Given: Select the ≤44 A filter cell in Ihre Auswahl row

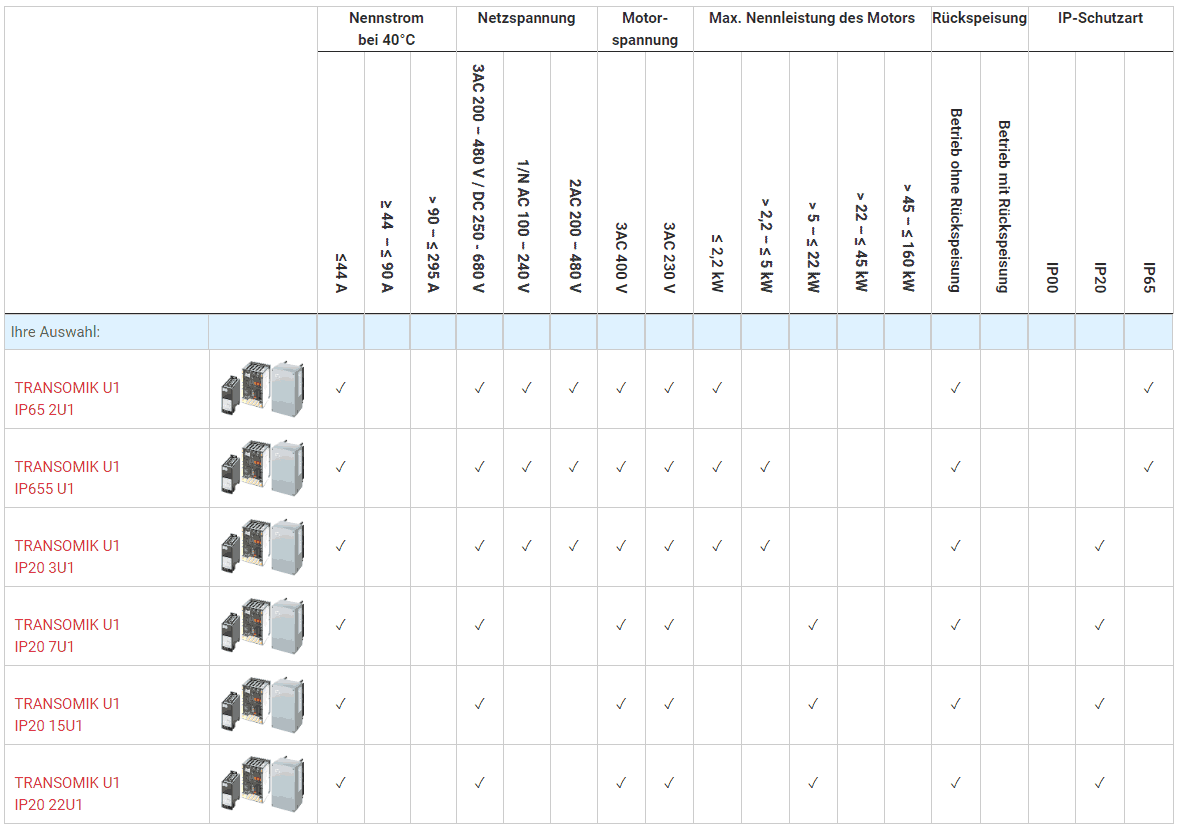Looking at the screenshot, I should 341,332.
